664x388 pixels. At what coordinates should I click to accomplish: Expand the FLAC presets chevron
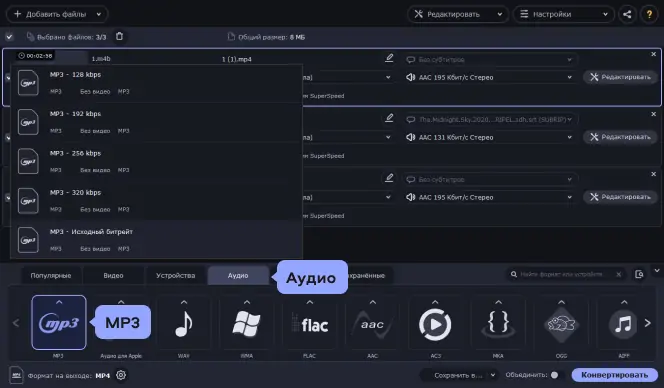[310, 302]
